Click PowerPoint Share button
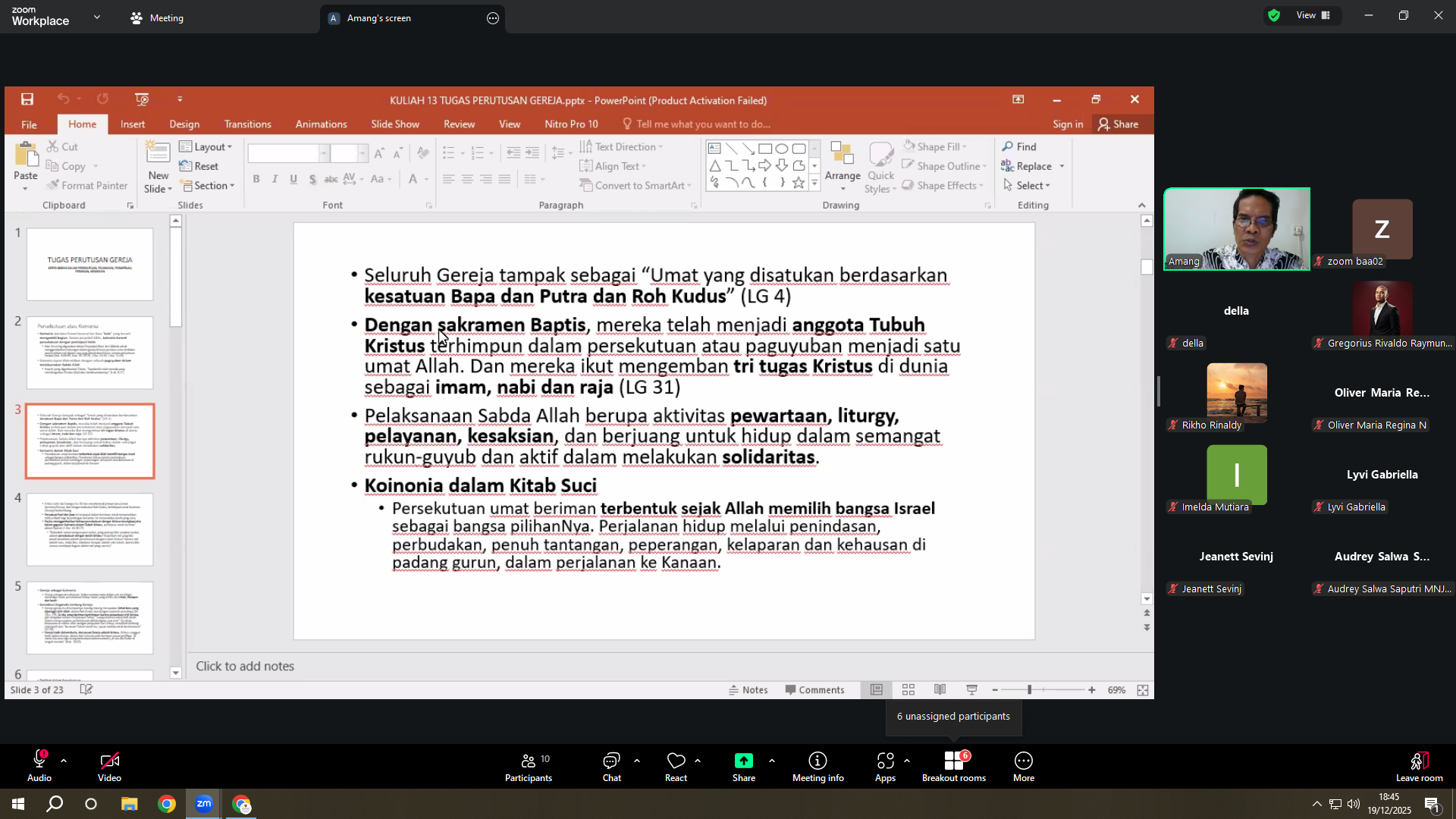 (1119, 124)
